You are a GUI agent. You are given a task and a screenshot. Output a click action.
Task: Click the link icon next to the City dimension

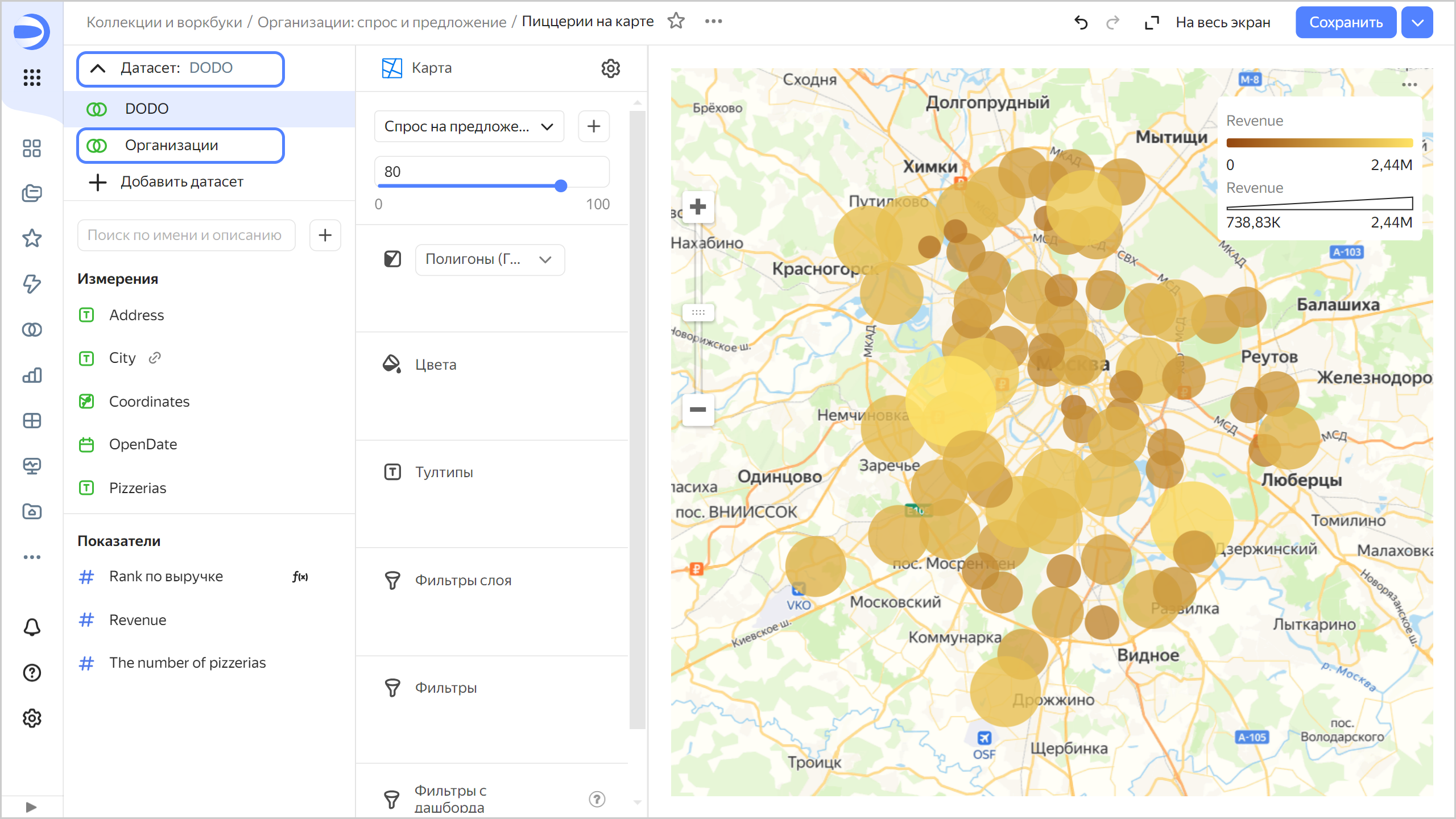[x=155, y=358]
